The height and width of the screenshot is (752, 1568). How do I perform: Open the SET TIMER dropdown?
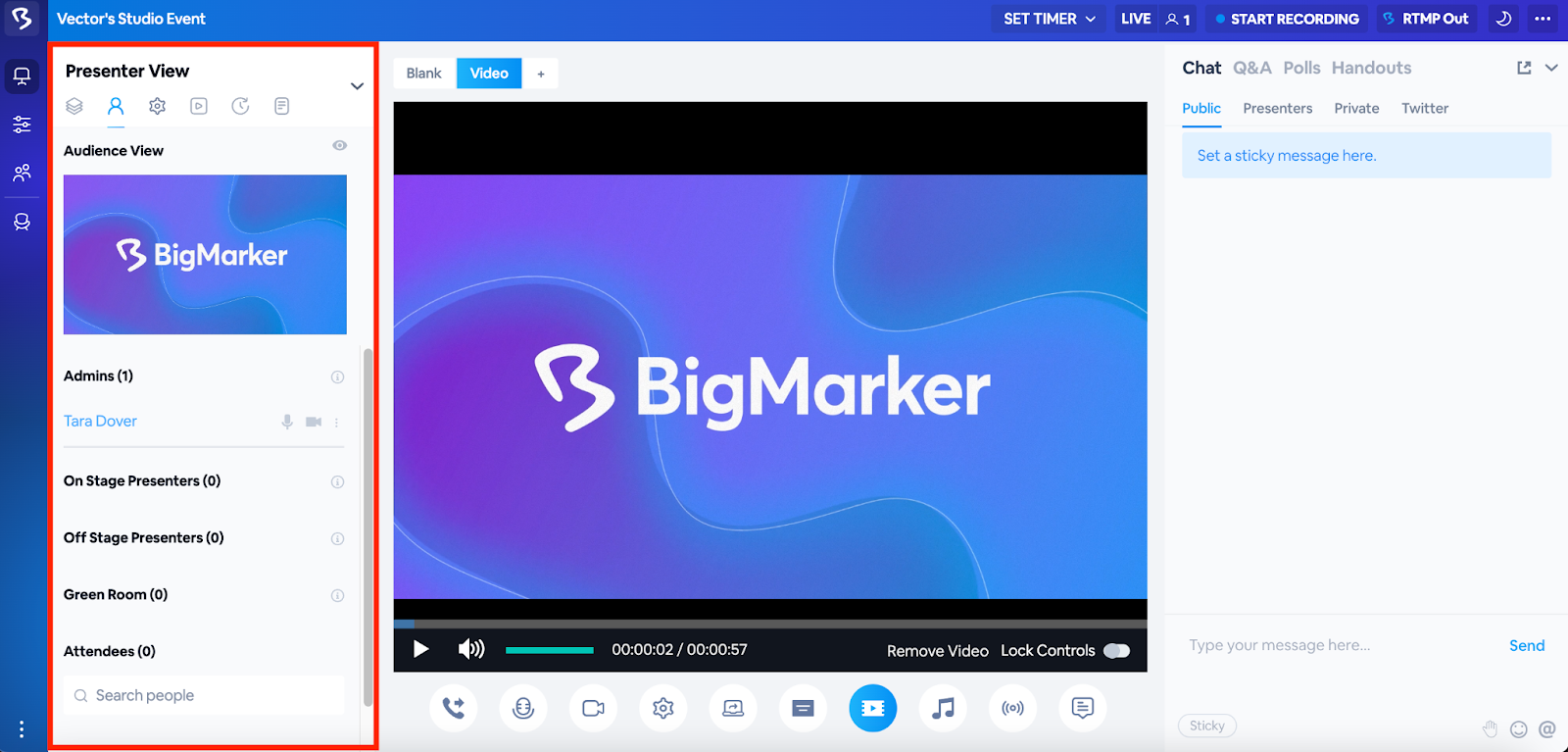click(x=1050, y=19)
